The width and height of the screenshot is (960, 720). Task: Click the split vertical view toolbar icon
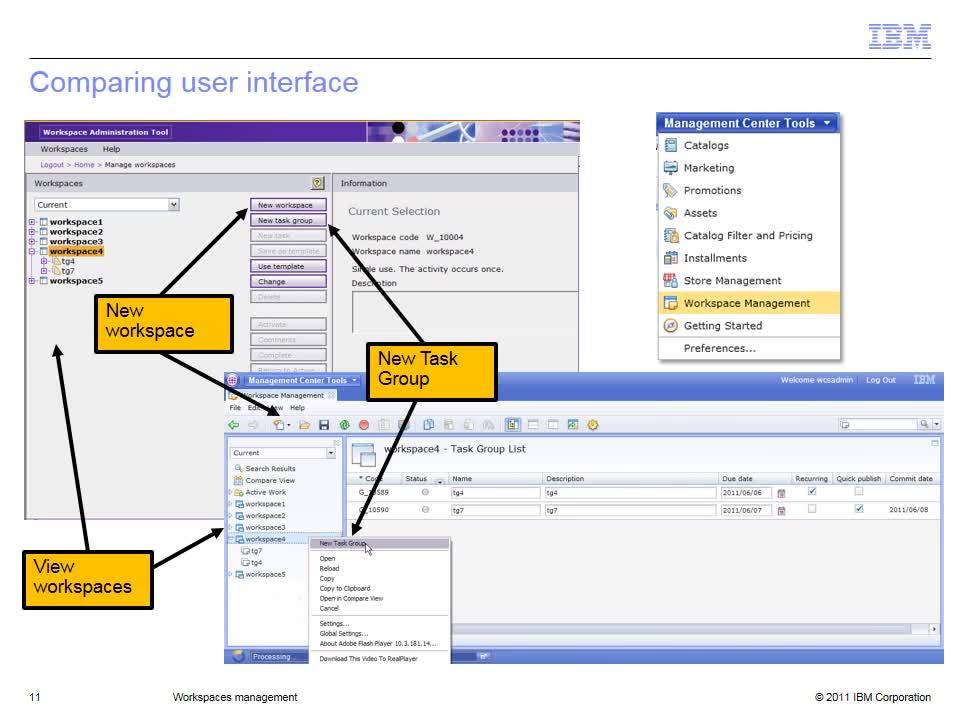click(553, 424)
